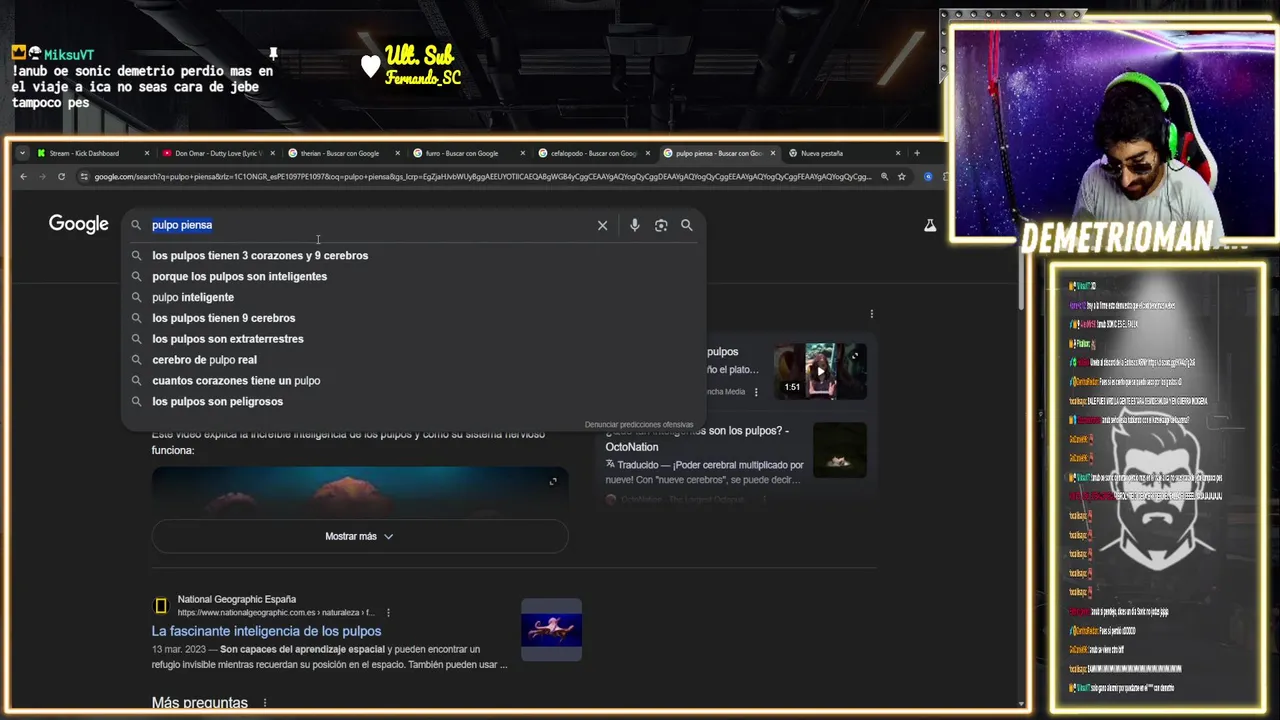Open options menu for National Geographic result
This screenshot has width=1280, height=720.
coord(388,613)
